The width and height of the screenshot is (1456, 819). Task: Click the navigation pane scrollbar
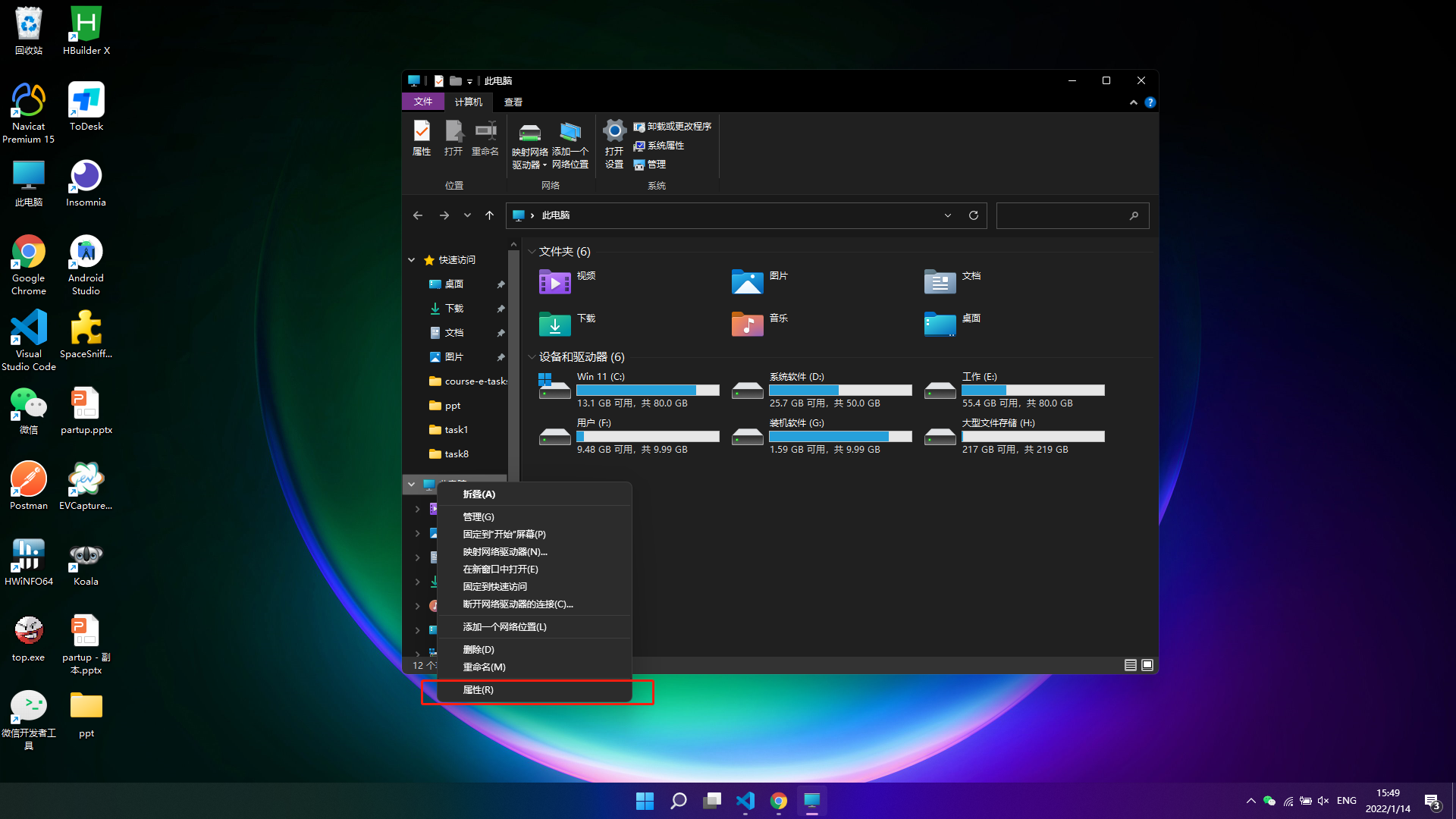[513, 364]
